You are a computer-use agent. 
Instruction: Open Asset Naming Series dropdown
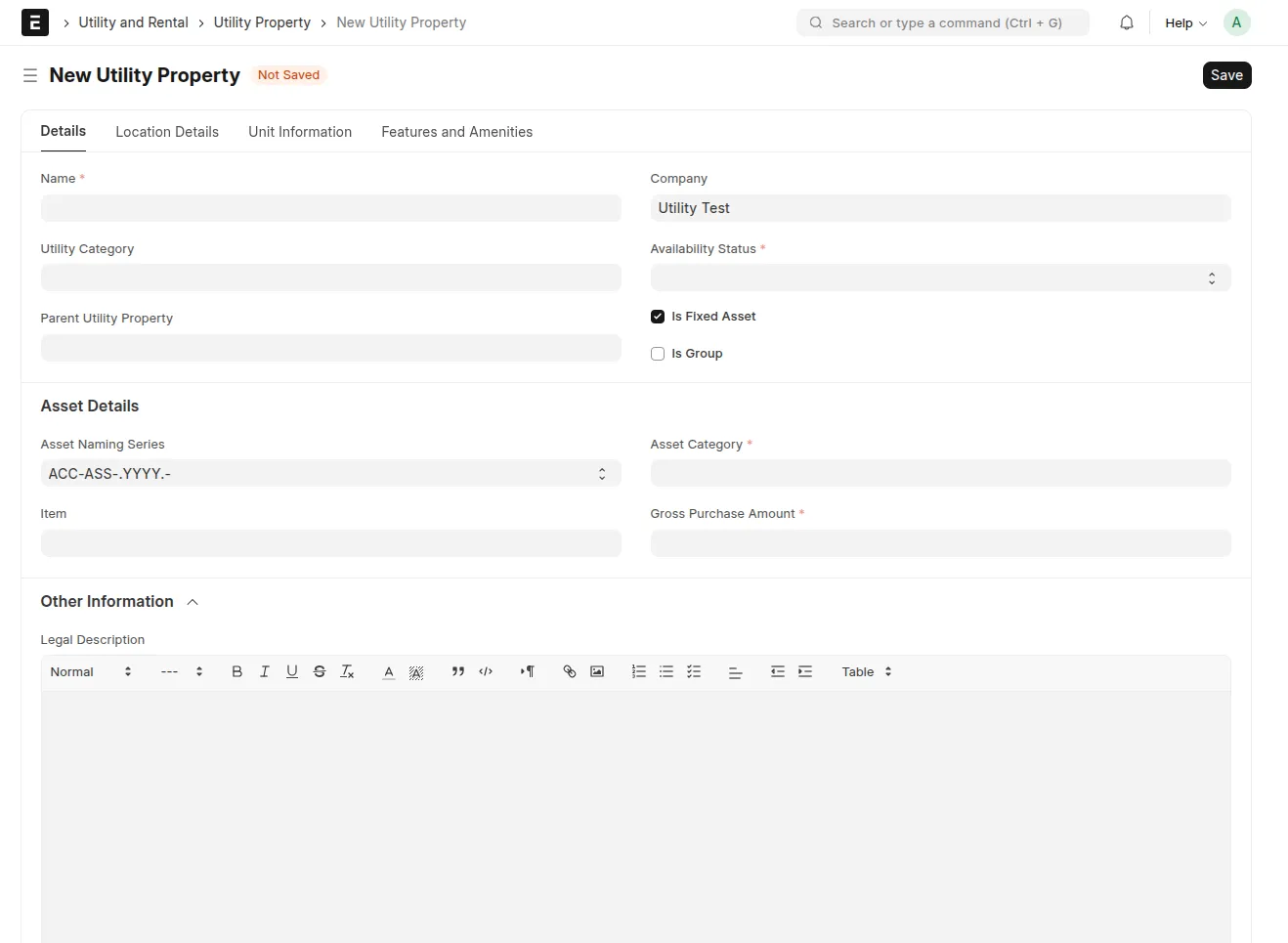(x=330, y=473)
